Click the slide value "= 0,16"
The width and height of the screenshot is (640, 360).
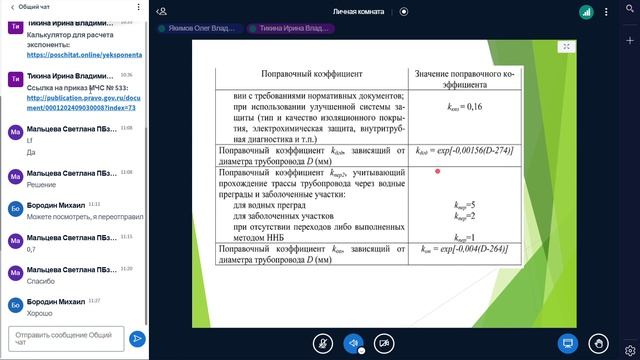coord(471,107)
